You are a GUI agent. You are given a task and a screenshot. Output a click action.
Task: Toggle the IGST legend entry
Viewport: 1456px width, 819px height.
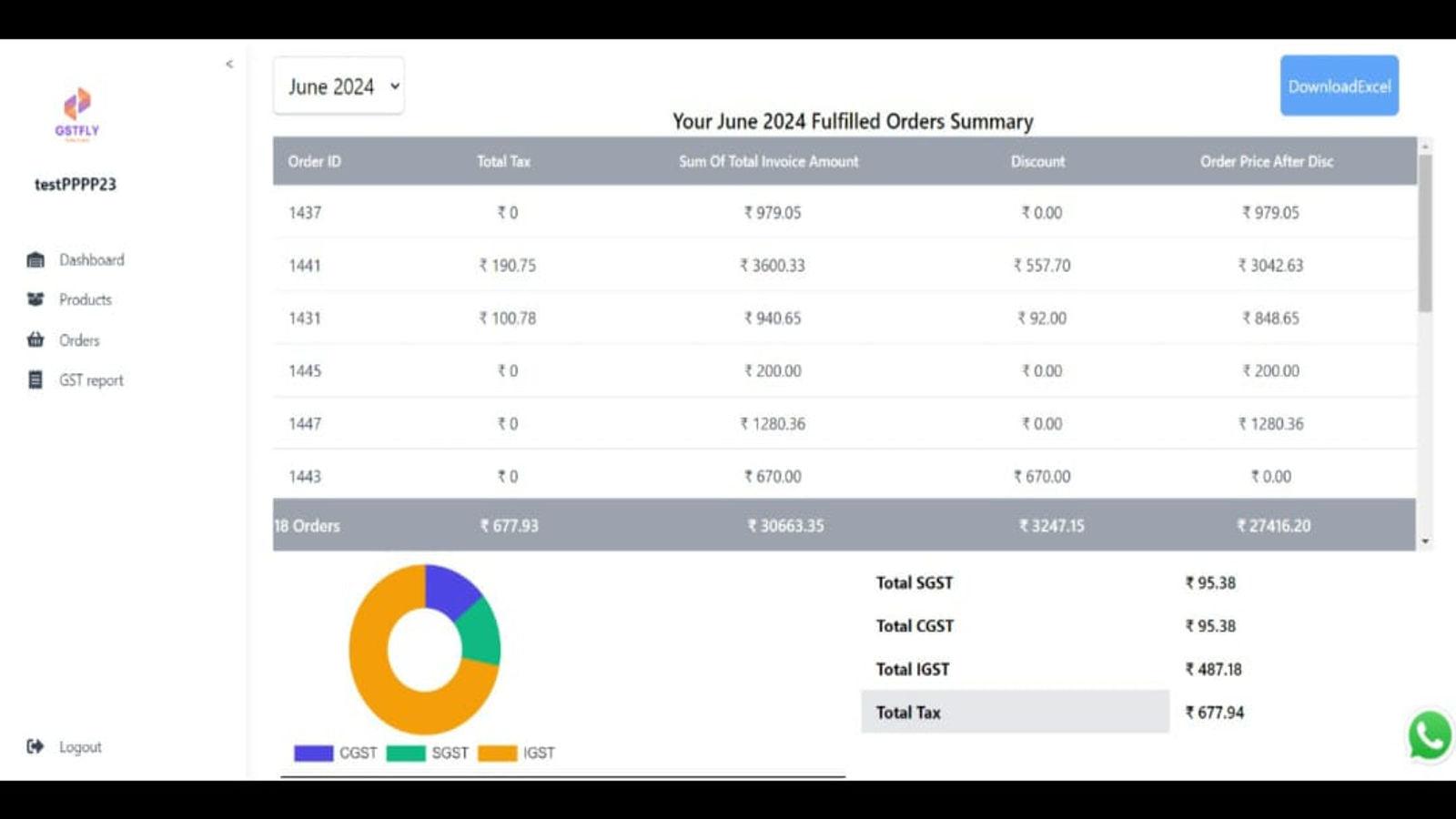click(515, 753)
